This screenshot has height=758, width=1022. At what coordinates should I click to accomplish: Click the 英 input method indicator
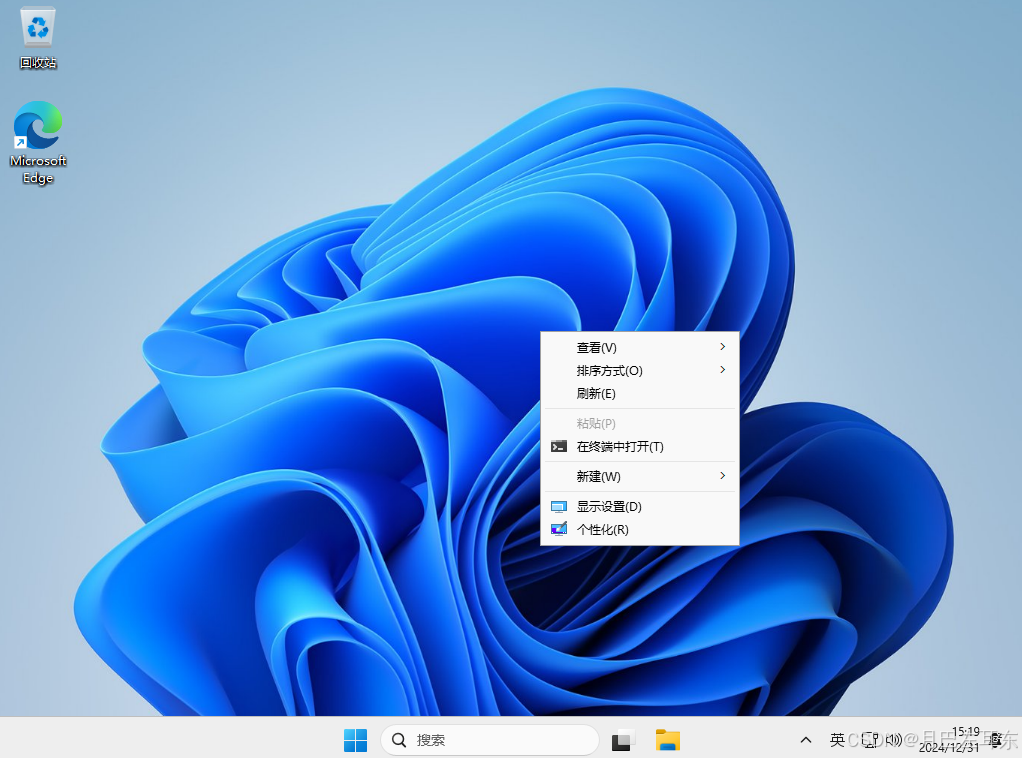click(837, 740)
